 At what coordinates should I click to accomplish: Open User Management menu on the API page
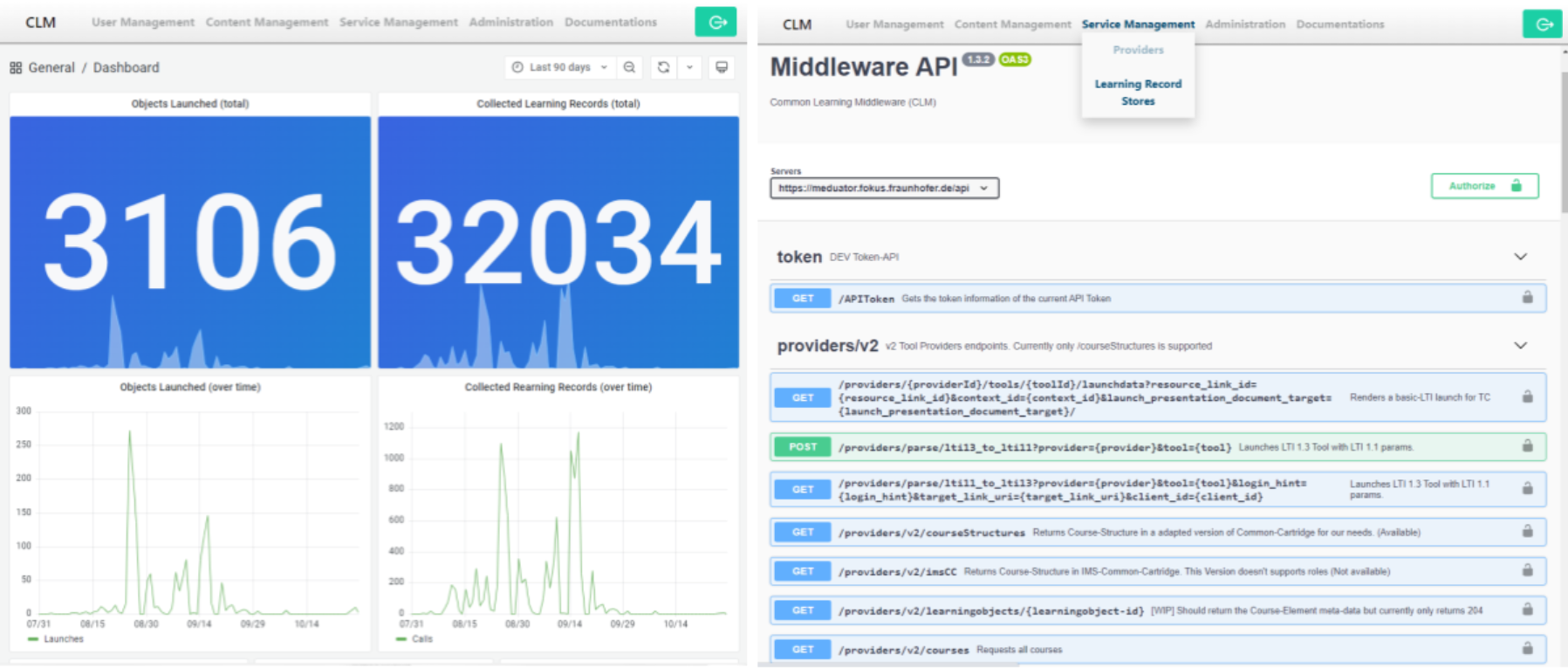point(894,24)
